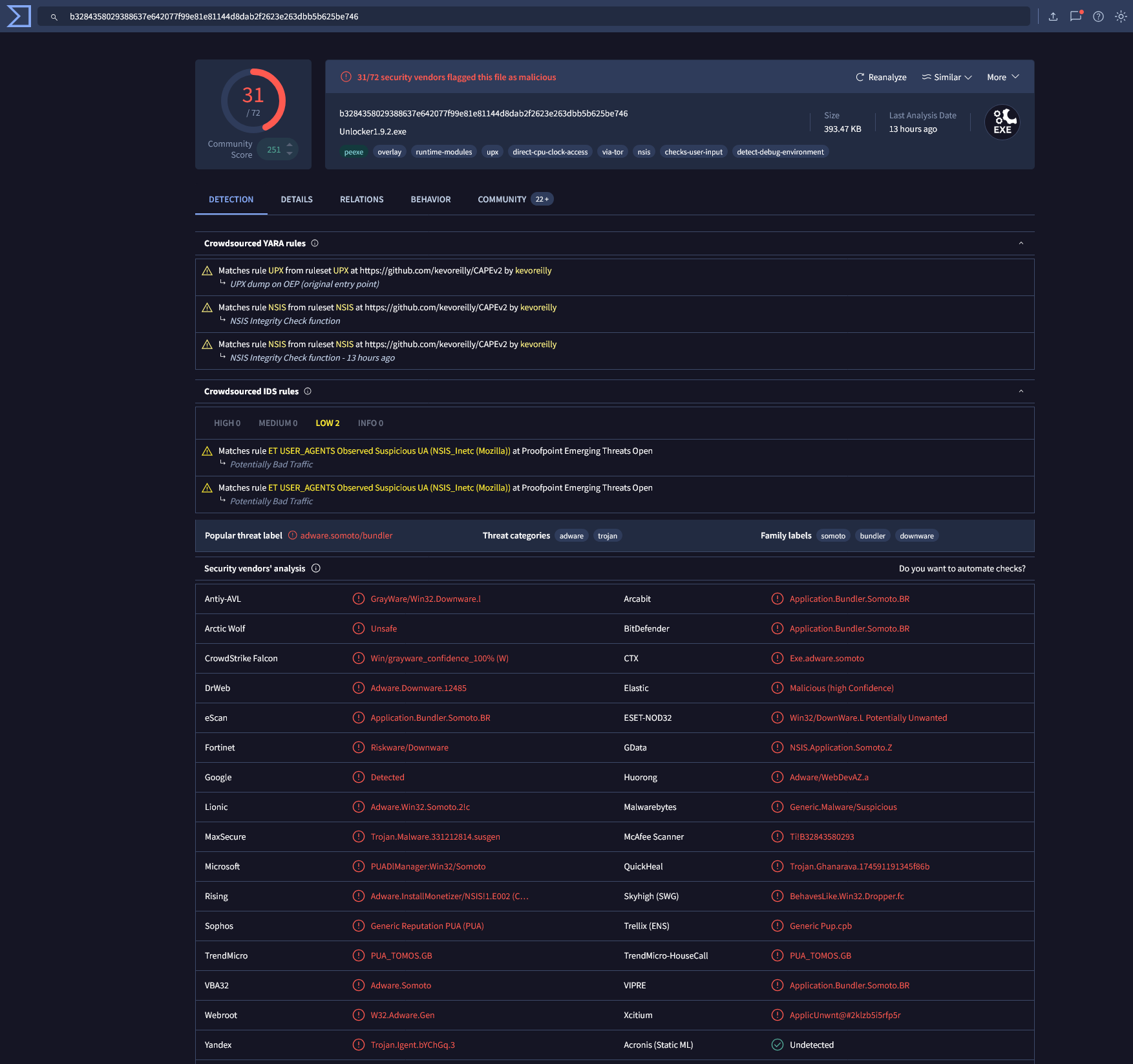Select the INFO 0 severity filter
The height and width of the screenshot is (1064, 1133).
click(x=370, y=423)
